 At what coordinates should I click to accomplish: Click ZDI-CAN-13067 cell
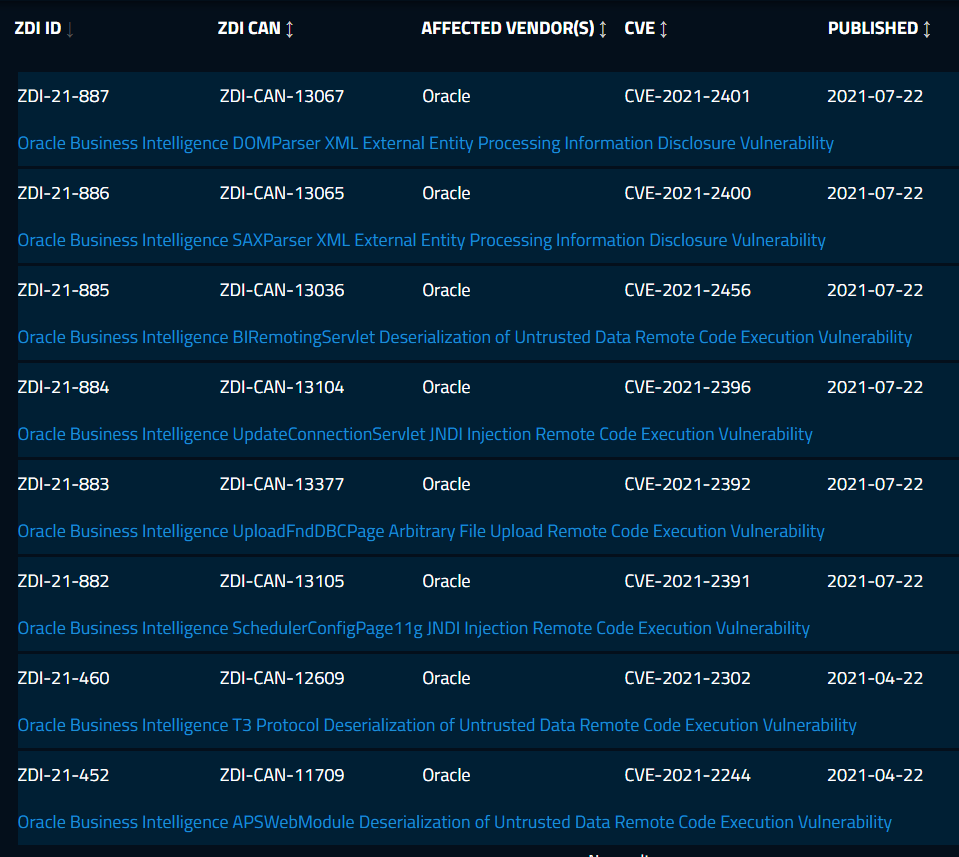[282, 96]
